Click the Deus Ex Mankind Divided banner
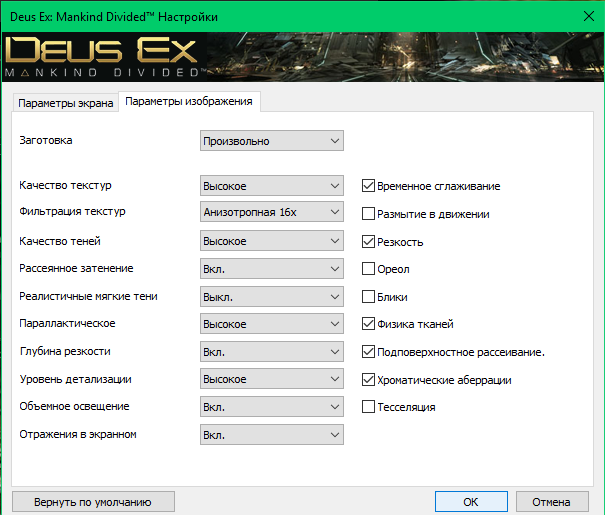Viewport: 605px width, 515px height. click(x=302, y=57)
